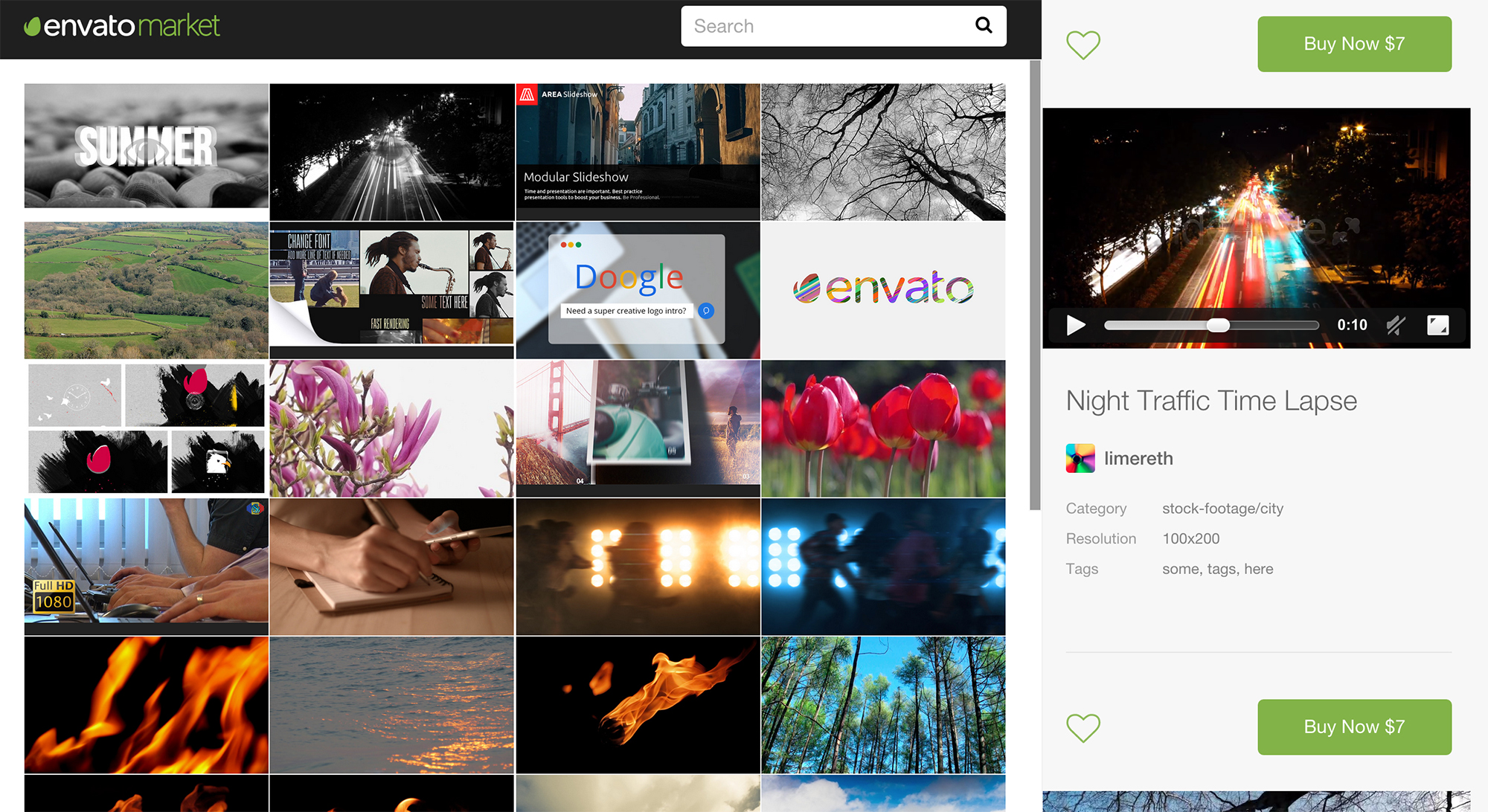Viewport: 1488px width, 812px height.
Task: Enter fullscreen on the video player
Action: click(x=1437, y=325)
